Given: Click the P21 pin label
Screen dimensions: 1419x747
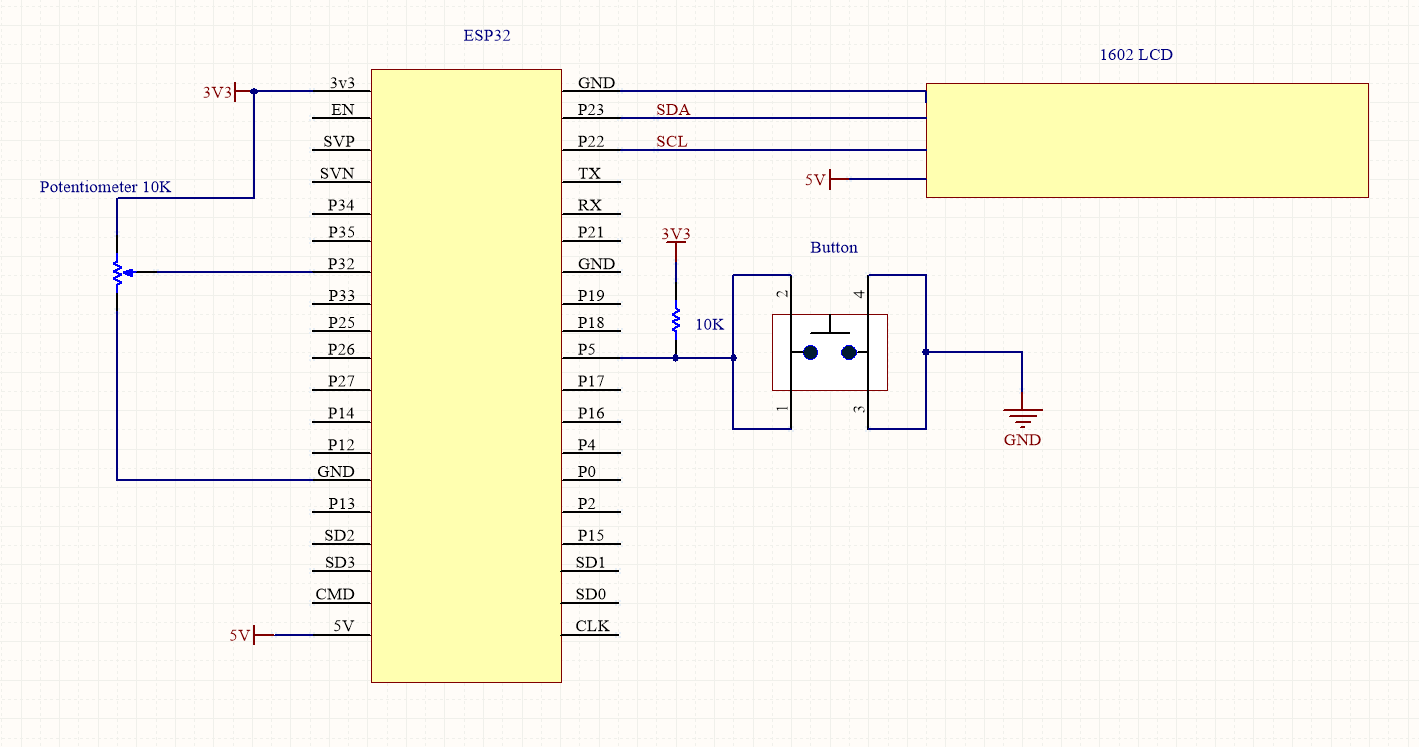Looking at the screenshot, I should click(591, 232).
